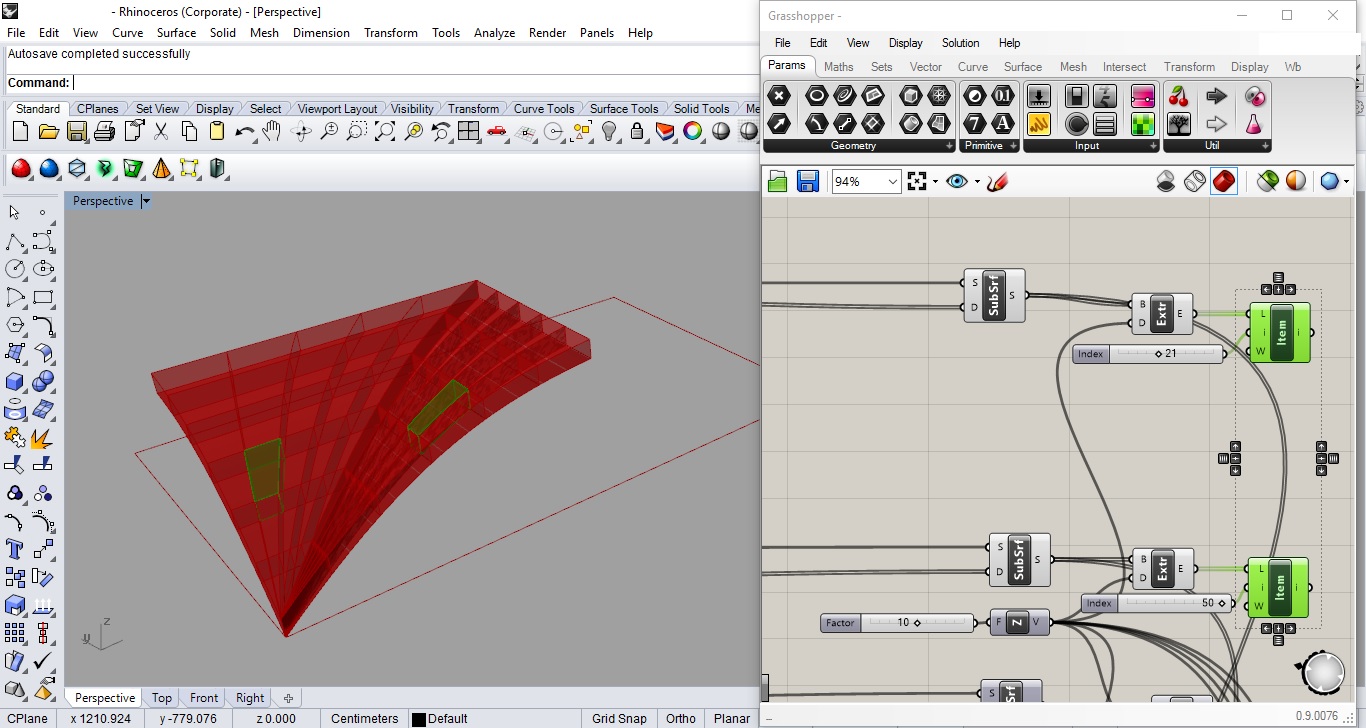Open the Solution menu in Grasshopper
This screenshot has height=728, width=1366.
pos(960,43)
